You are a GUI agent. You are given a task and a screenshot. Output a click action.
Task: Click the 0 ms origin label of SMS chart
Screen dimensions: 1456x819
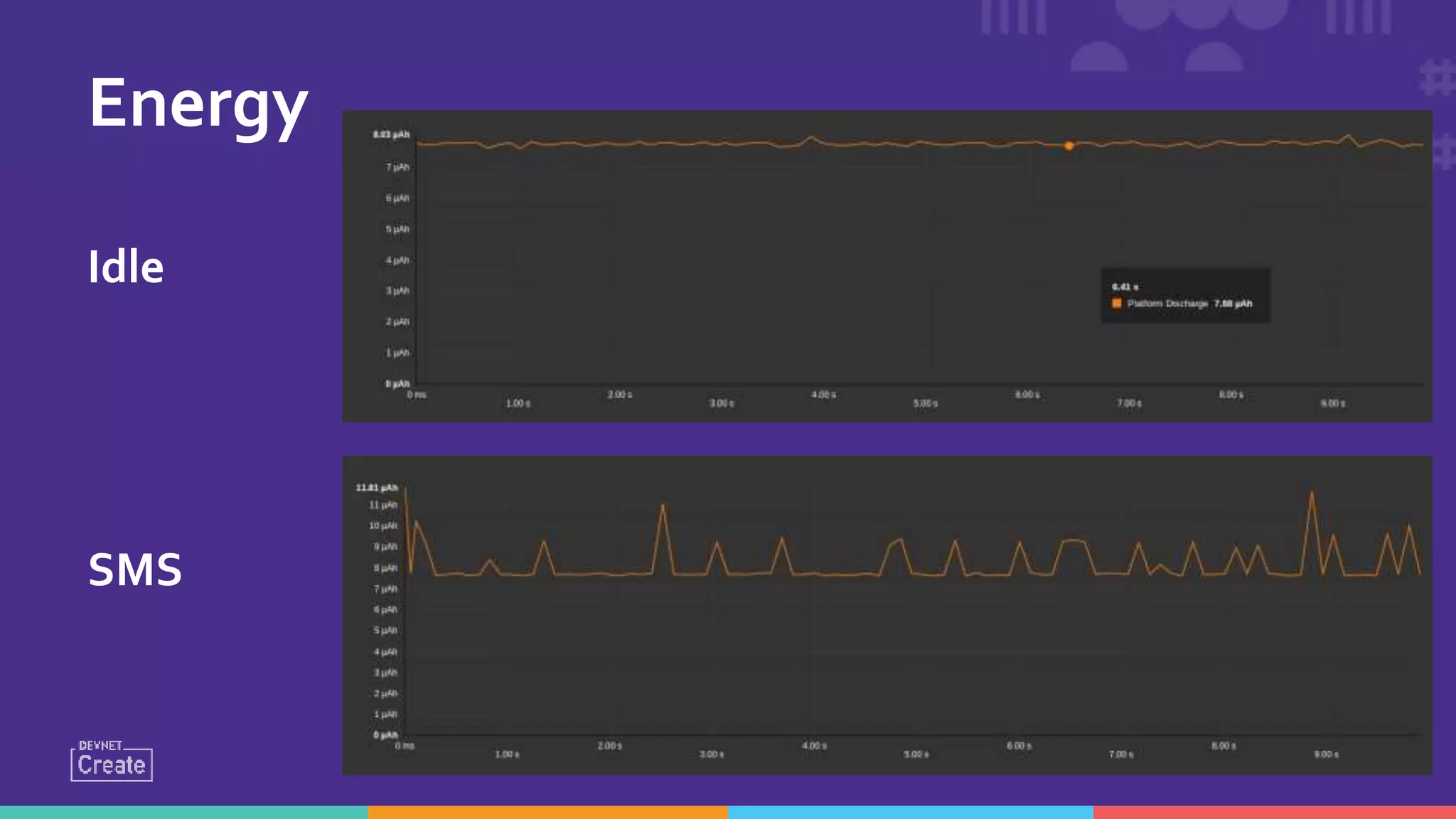coord(405,746)
